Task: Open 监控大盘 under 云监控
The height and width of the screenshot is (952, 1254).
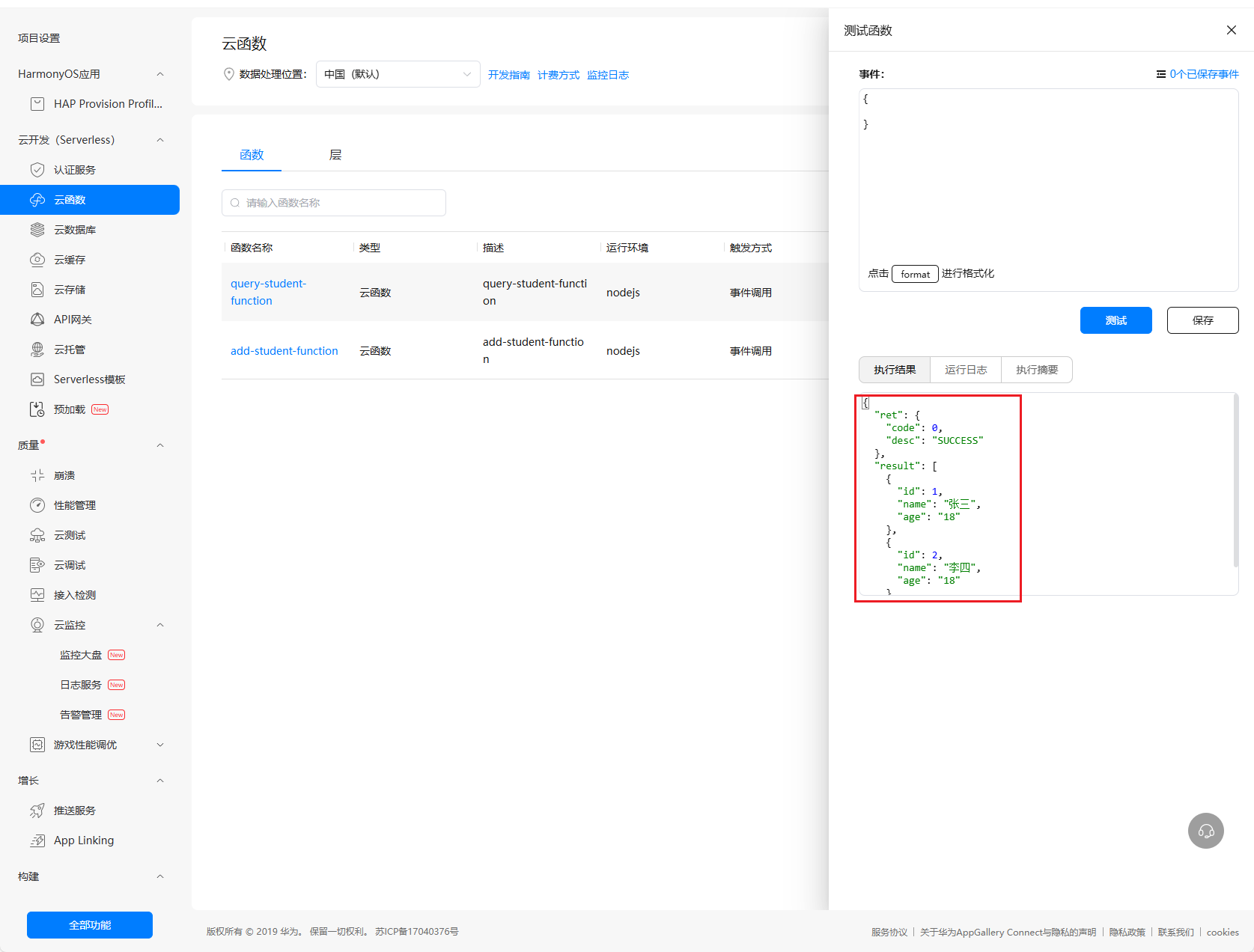Action: coord(81,655)
